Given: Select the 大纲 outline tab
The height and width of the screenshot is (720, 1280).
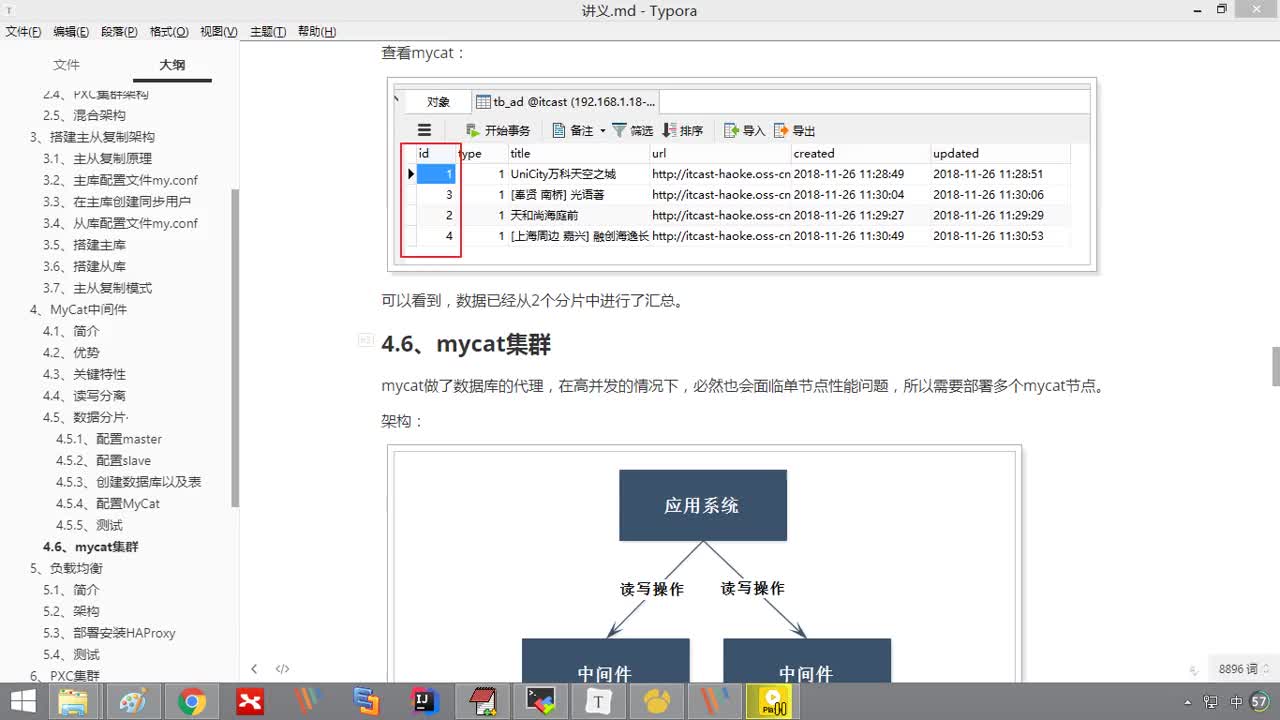Looking at the screenshot, I should [x=172, y=65].
